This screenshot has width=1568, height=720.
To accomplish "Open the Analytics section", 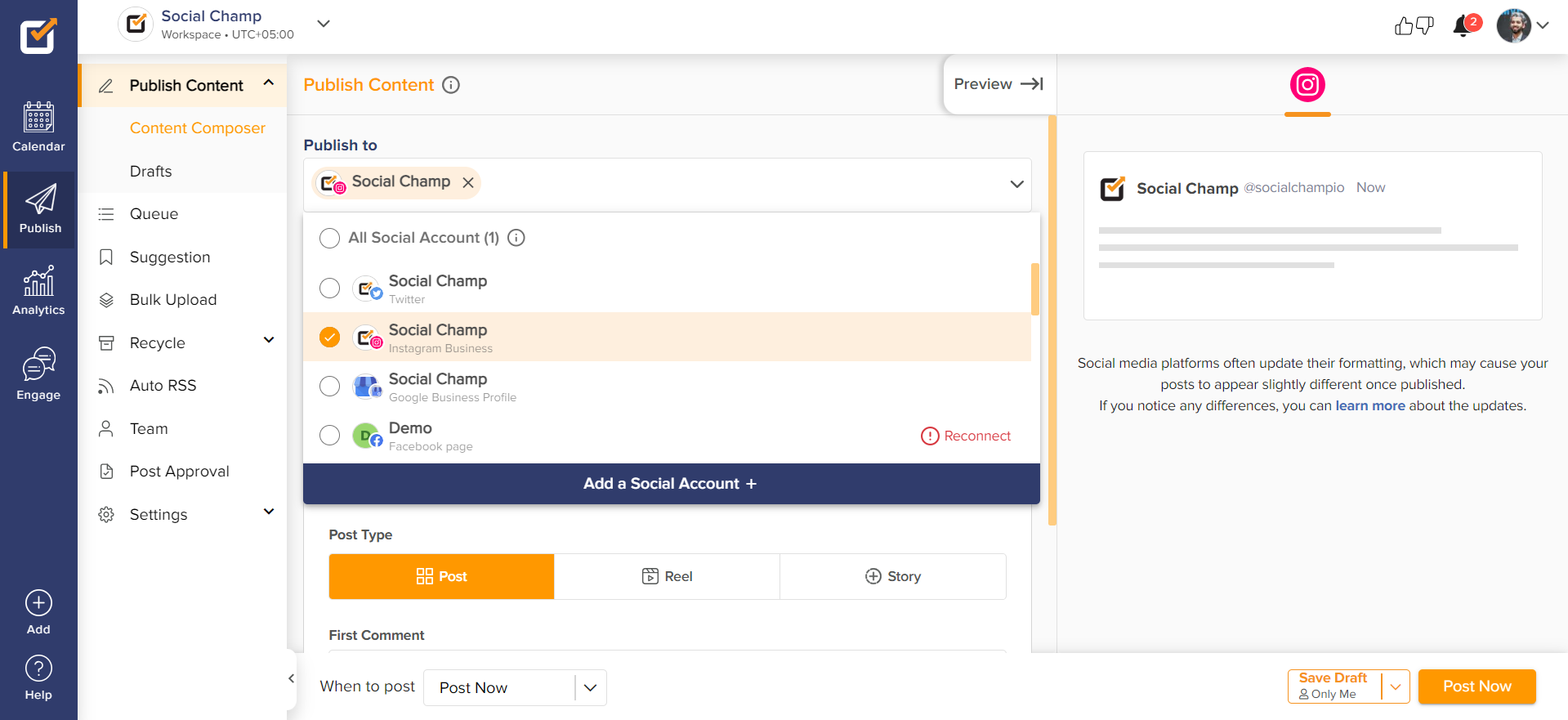I will 38,291.
